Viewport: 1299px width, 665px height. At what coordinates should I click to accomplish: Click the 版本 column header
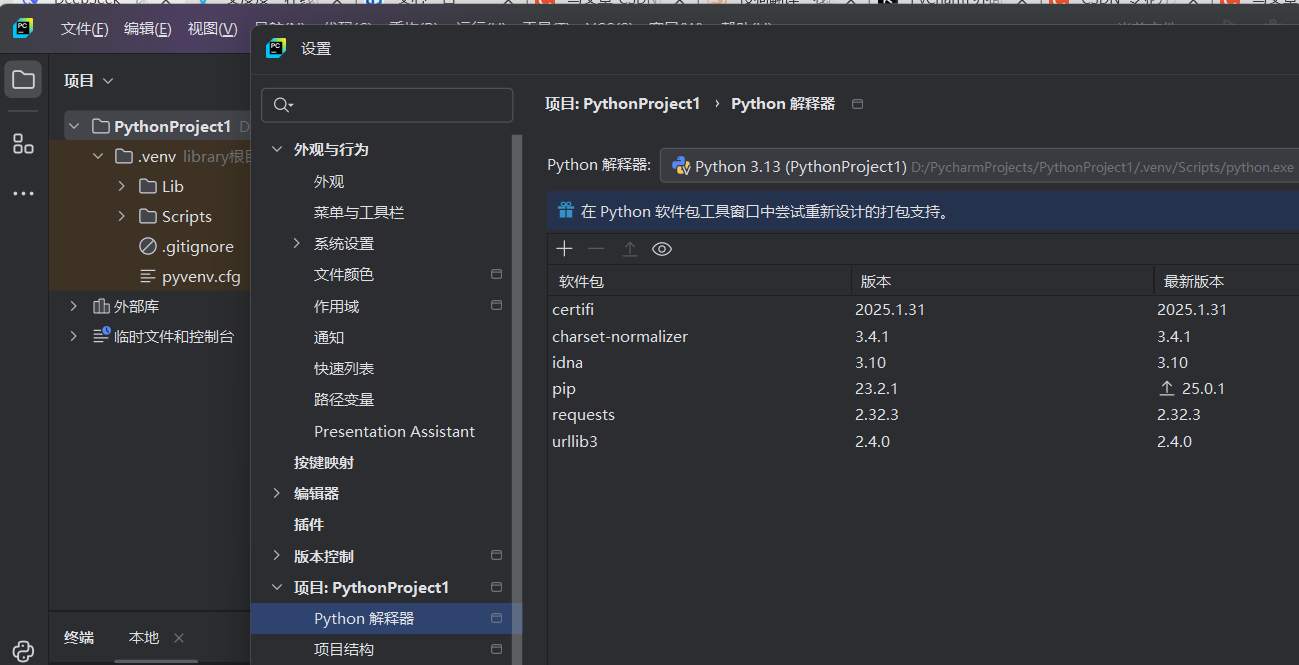point(1002,281)
